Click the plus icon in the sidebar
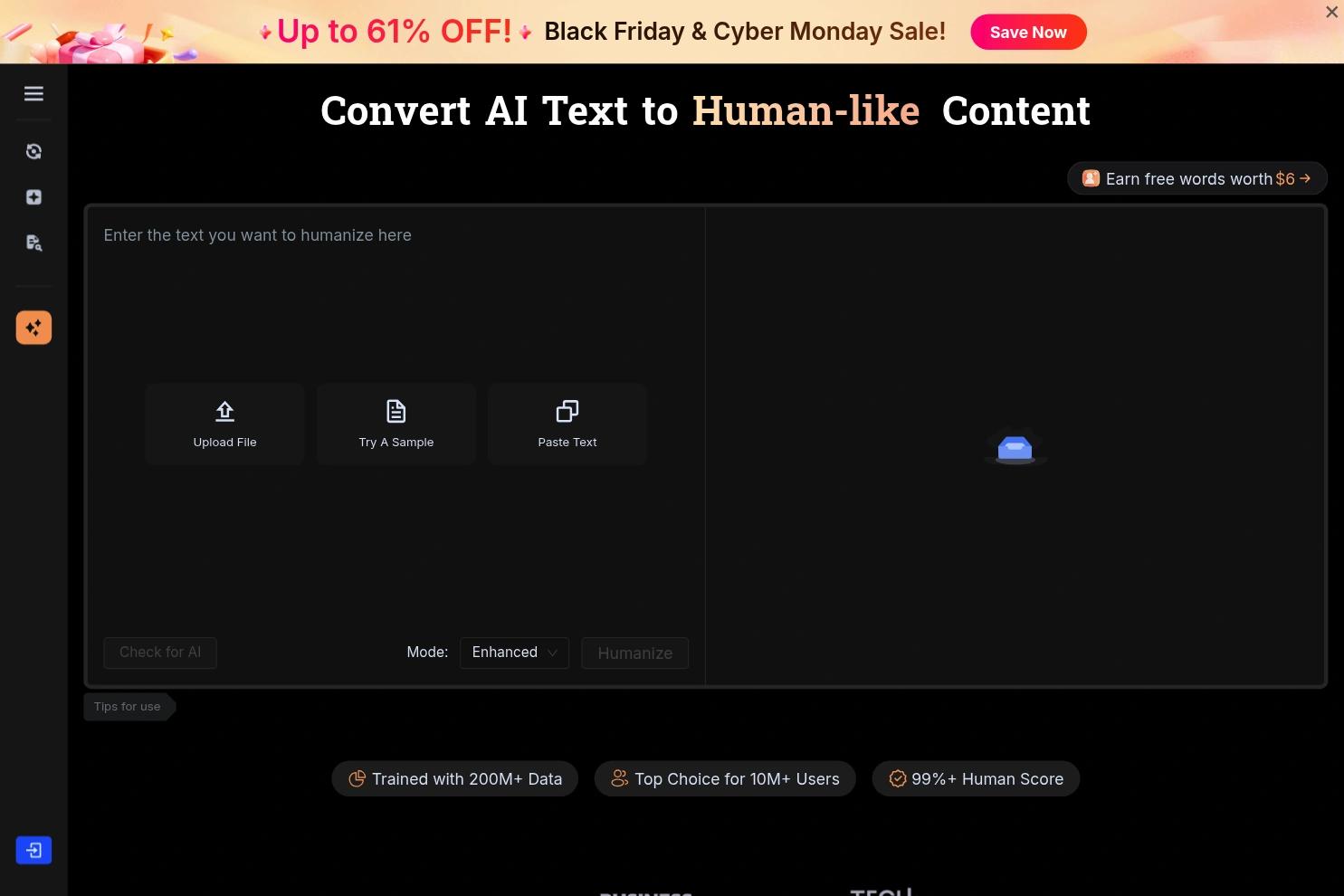The height and width of the screenshot is (896, 1344). [33, 196]
